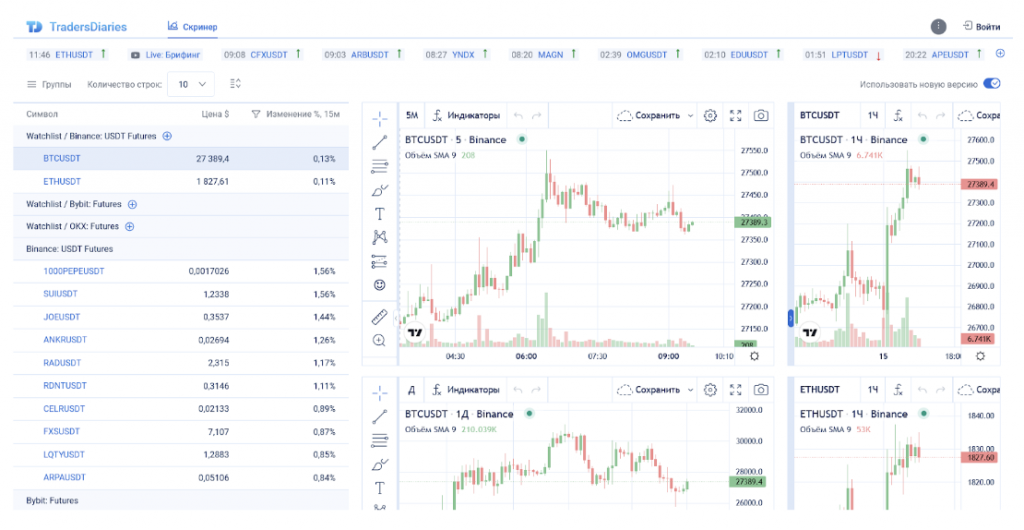Select the brush drawing tool in BTCUSDT 5M chart
1024x530 pixels.
coord(379,191)
